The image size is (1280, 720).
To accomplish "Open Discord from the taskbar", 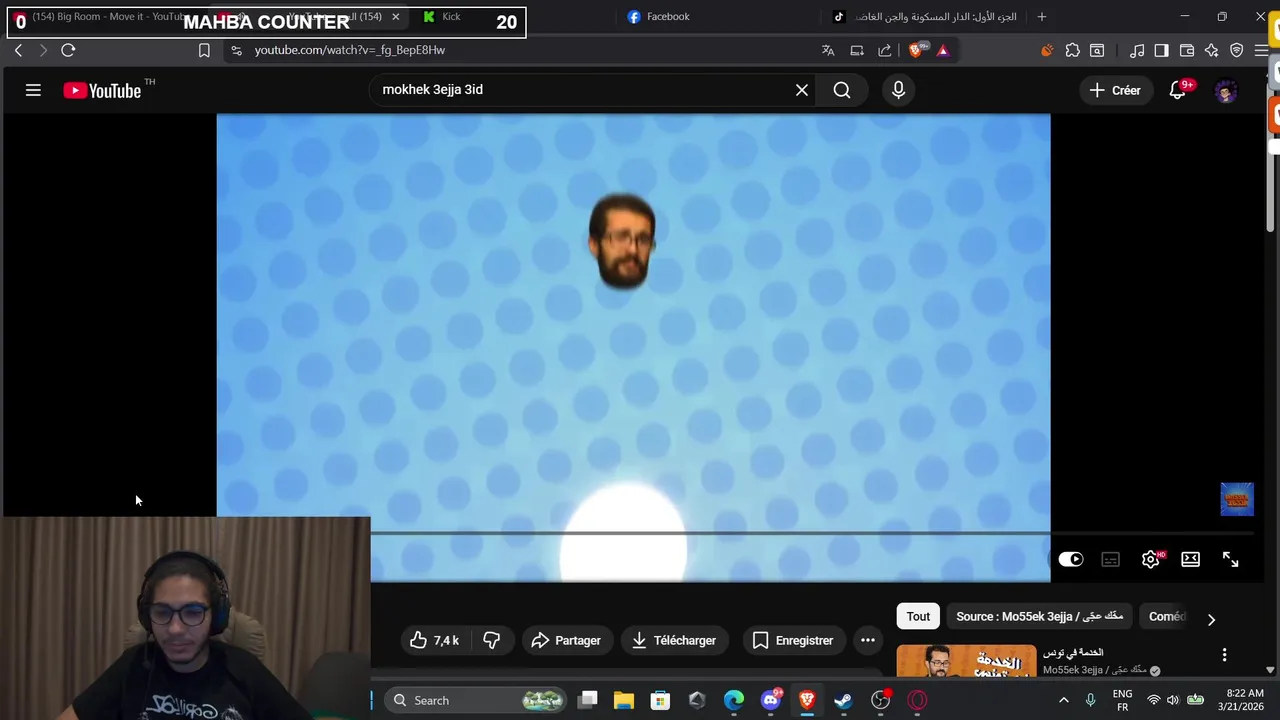I will (770, 700).
